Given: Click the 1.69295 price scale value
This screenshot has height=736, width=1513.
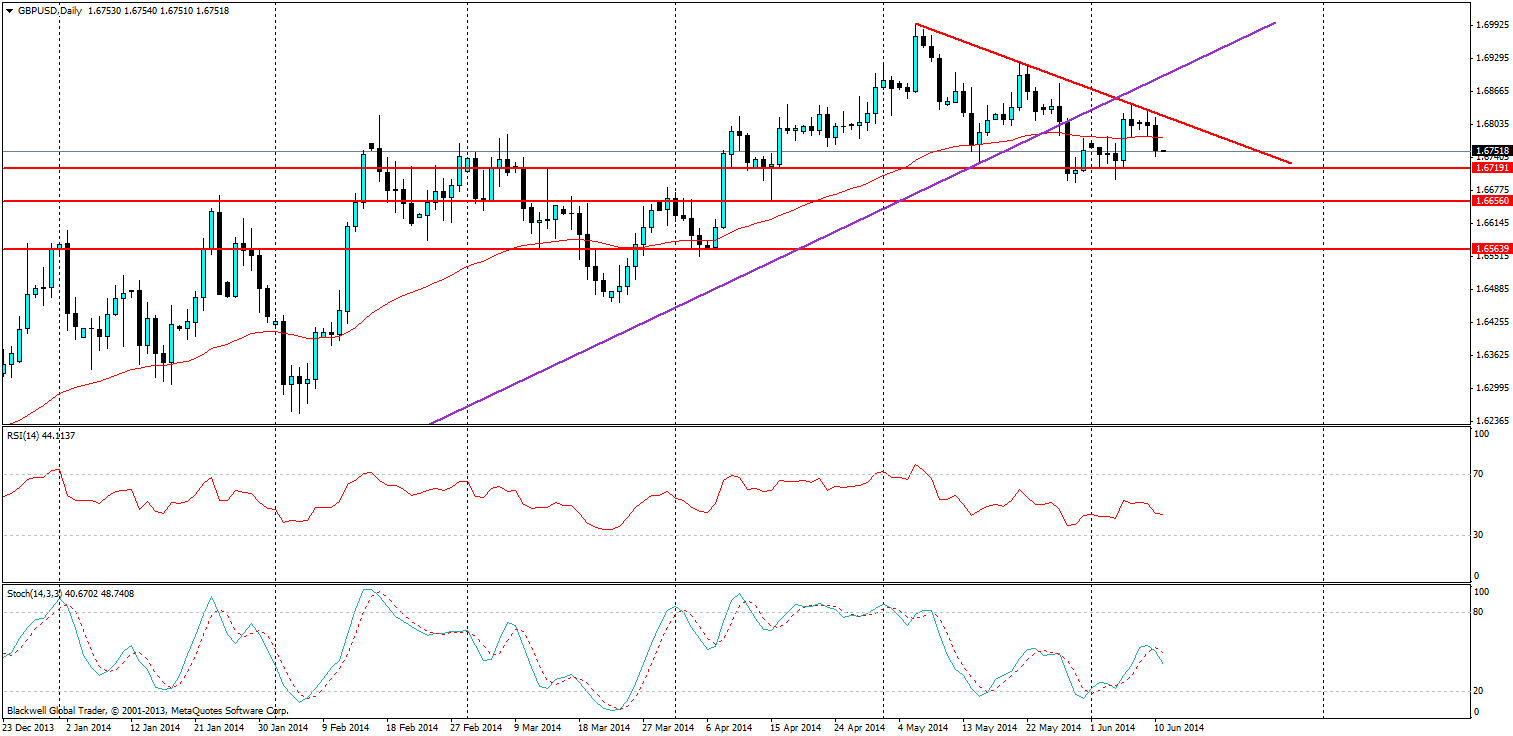Looking at the screenshot, I should pyautogui.click(x=1491, y=58).
